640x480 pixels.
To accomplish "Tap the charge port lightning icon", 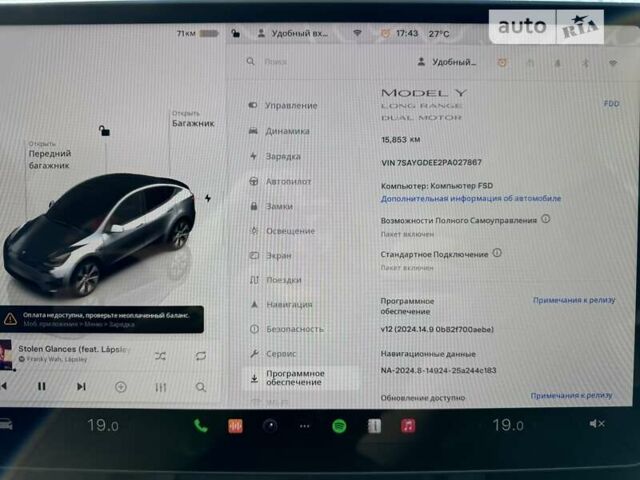I will coord(208,198).
